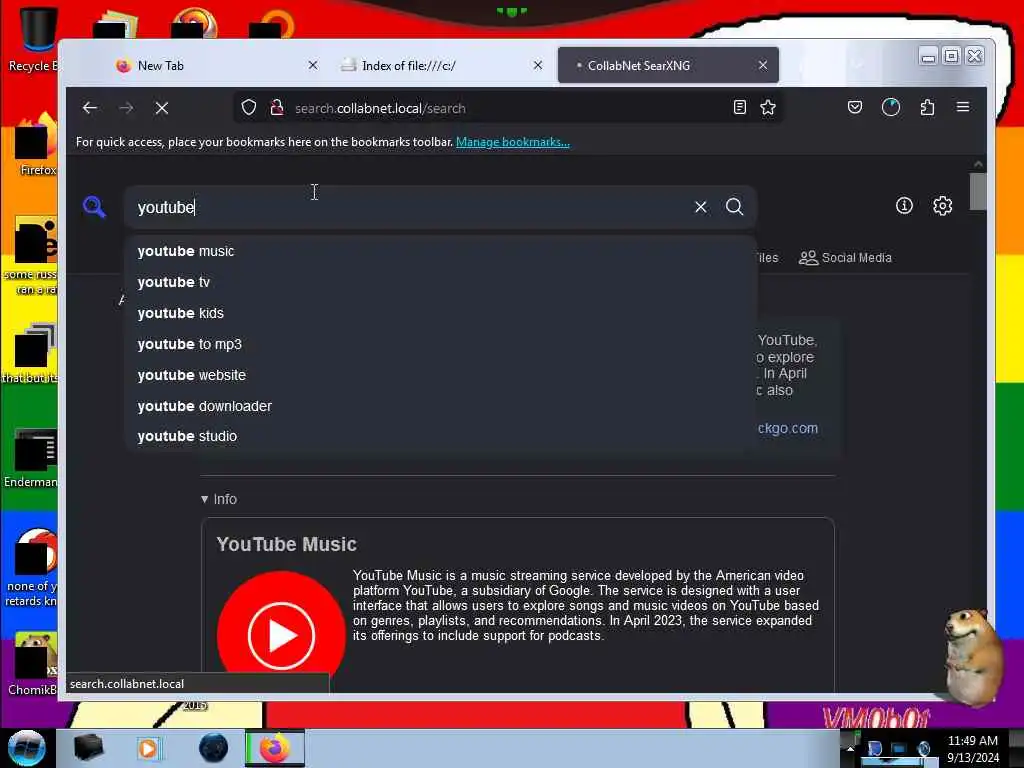
Task: Click the address bar URL
Action: click(380, 108)
